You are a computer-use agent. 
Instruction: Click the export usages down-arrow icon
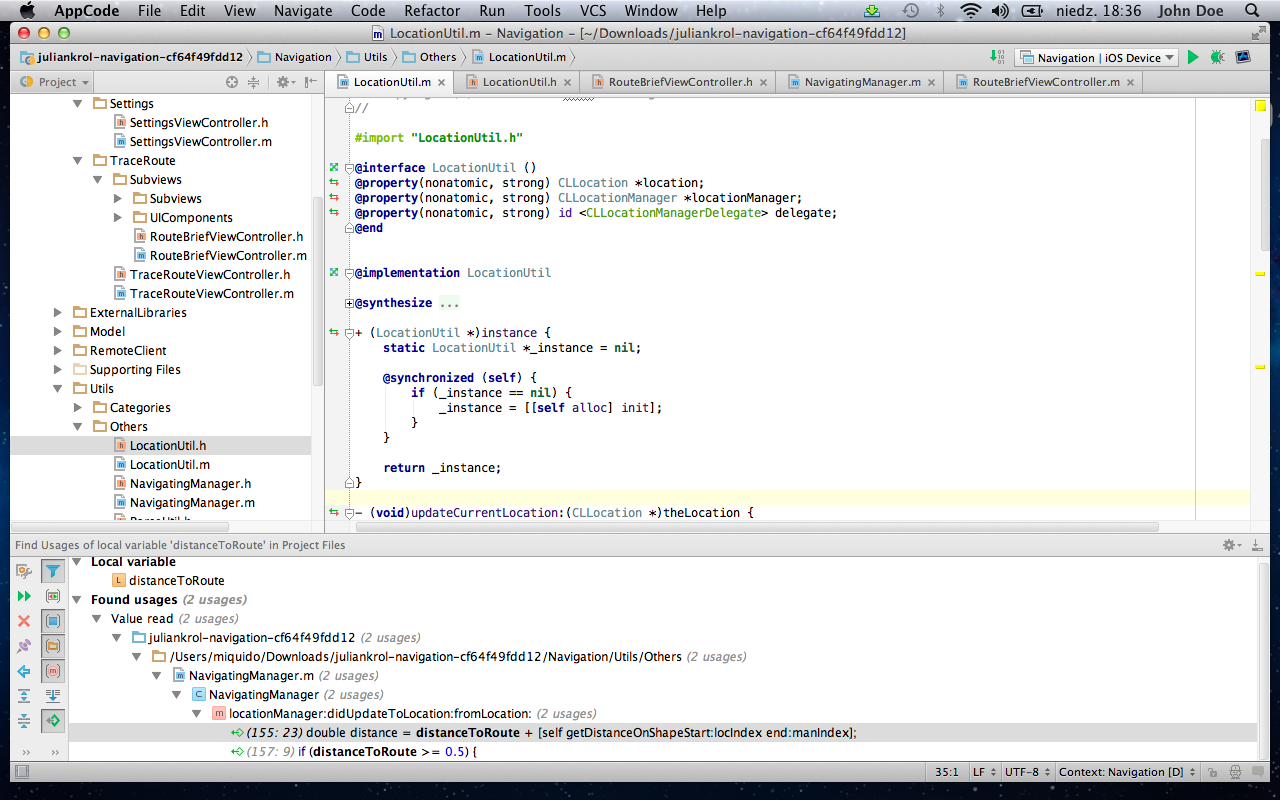click(x=53, y=696)
